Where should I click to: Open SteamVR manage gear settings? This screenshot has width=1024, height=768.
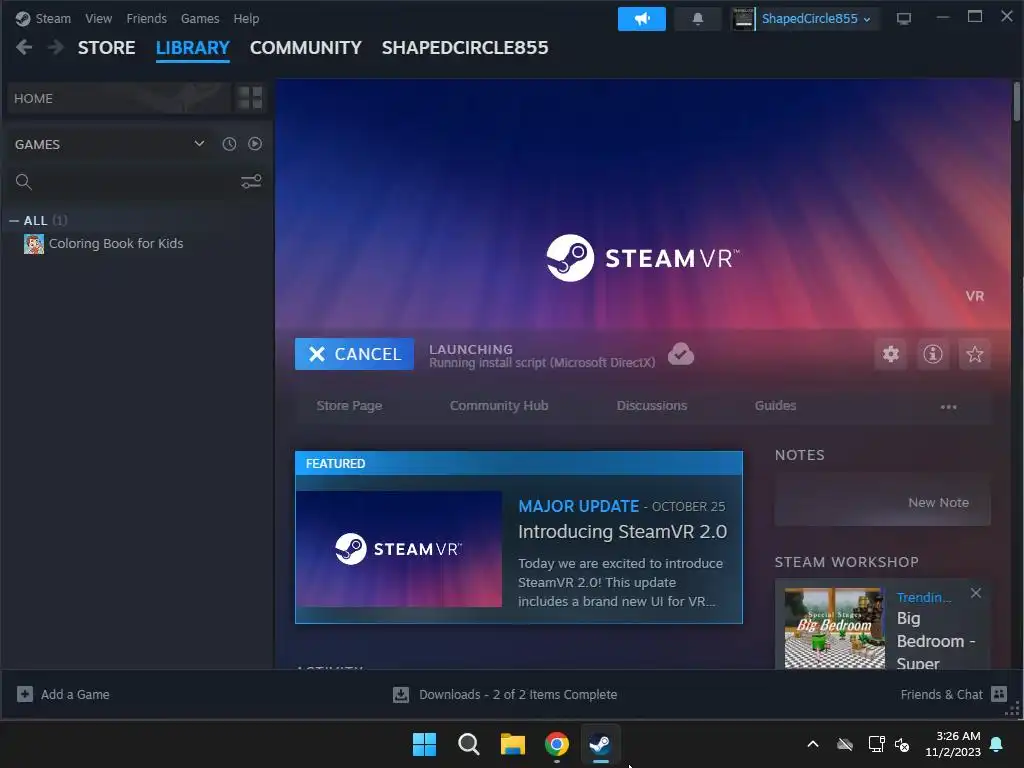tap(891, 354)
